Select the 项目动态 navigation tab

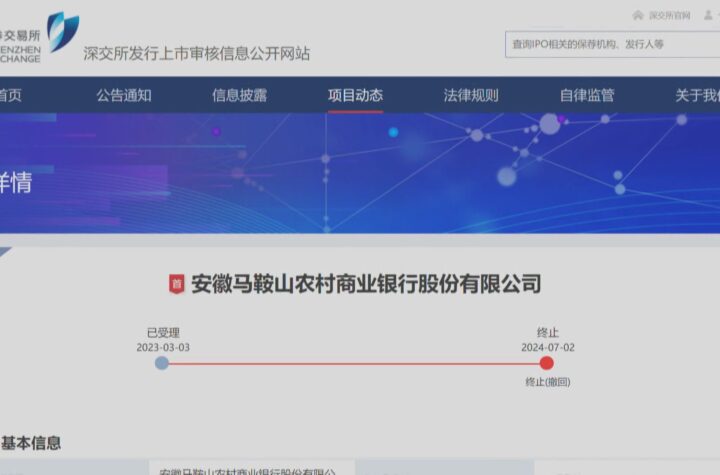pos(355,96)
